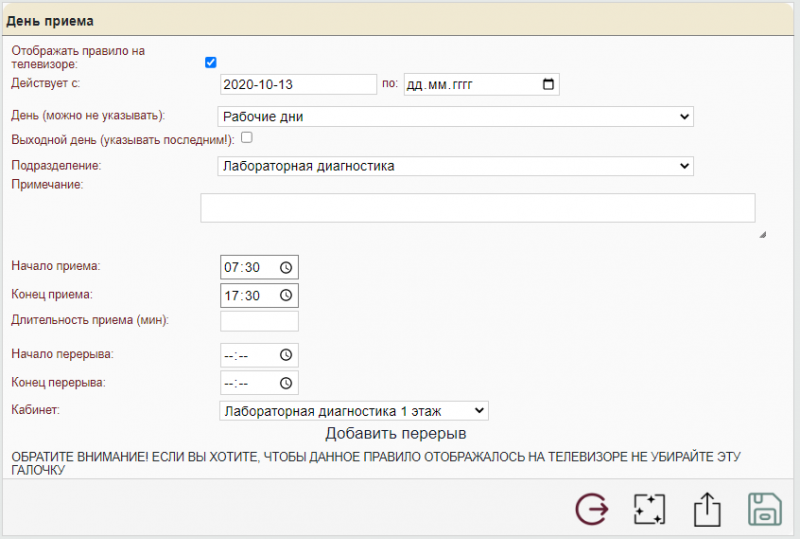Focus the Примечание text area
The image size is (800, 539).
(x=477, y=208)
